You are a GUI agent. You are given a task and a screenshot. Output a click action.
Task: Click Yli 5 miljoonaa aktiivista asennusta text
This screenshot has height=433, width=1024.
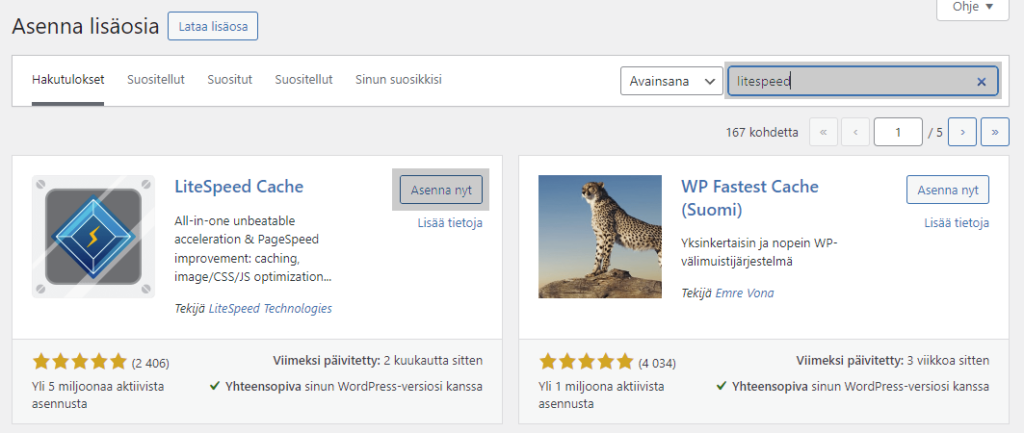(x=98, y=395)
